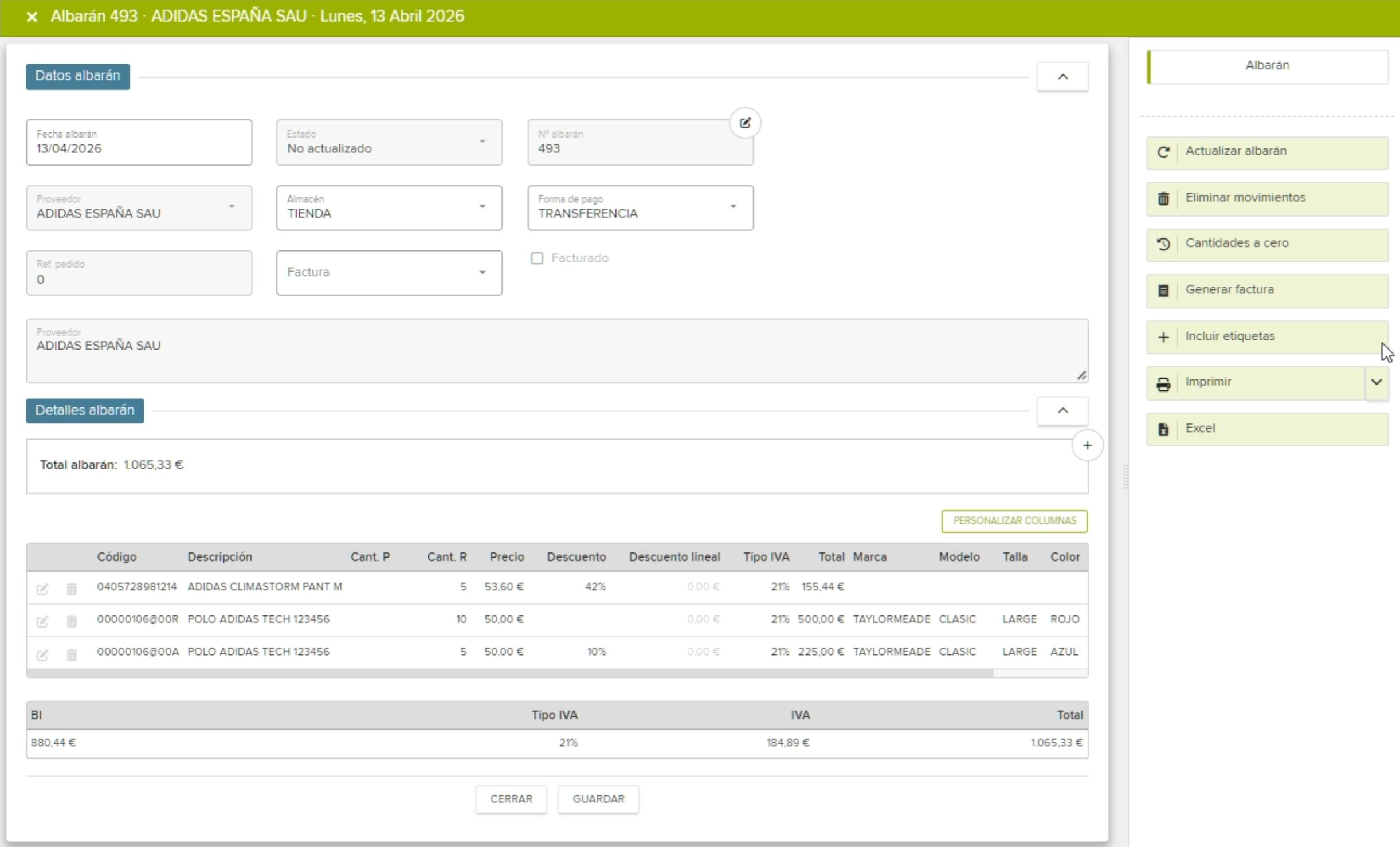Click the Fecha albarán date field
The image size is (1400, 847).
point(139,142)
